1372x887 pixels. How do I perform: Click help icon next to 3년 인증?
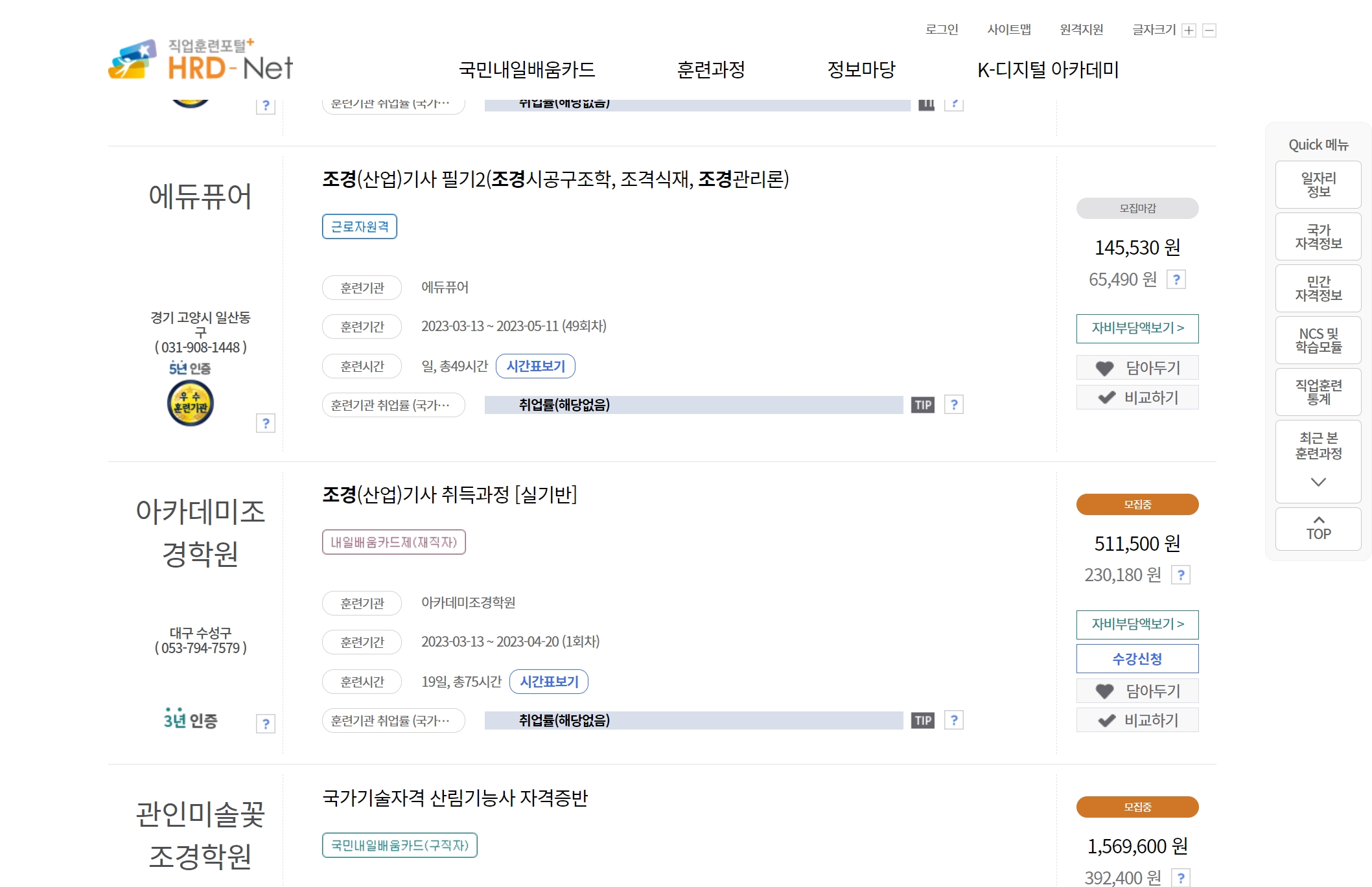pos(265,724)
